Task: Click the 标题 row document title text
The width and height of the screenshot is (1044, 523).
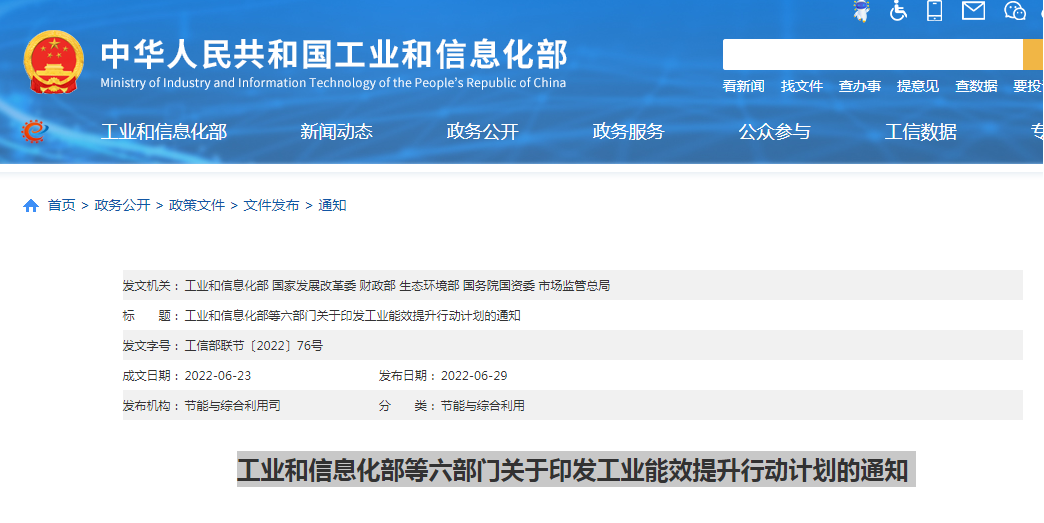Action: pos(352,316)
